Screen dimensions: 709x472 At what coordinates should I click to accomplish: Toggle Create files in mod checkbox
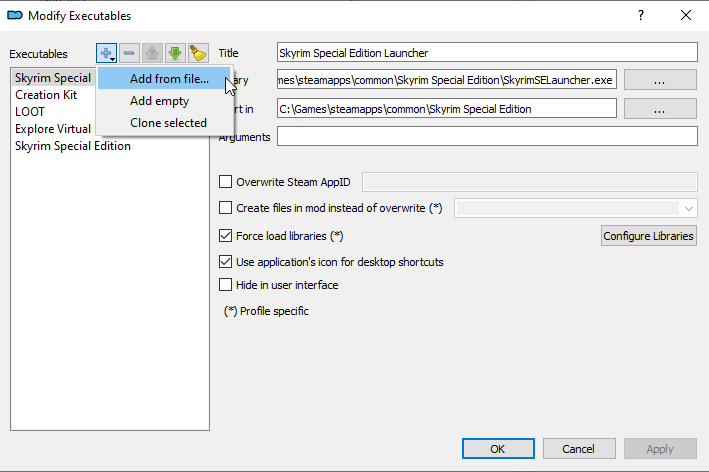pyautogui.click(x=225, y=208)
